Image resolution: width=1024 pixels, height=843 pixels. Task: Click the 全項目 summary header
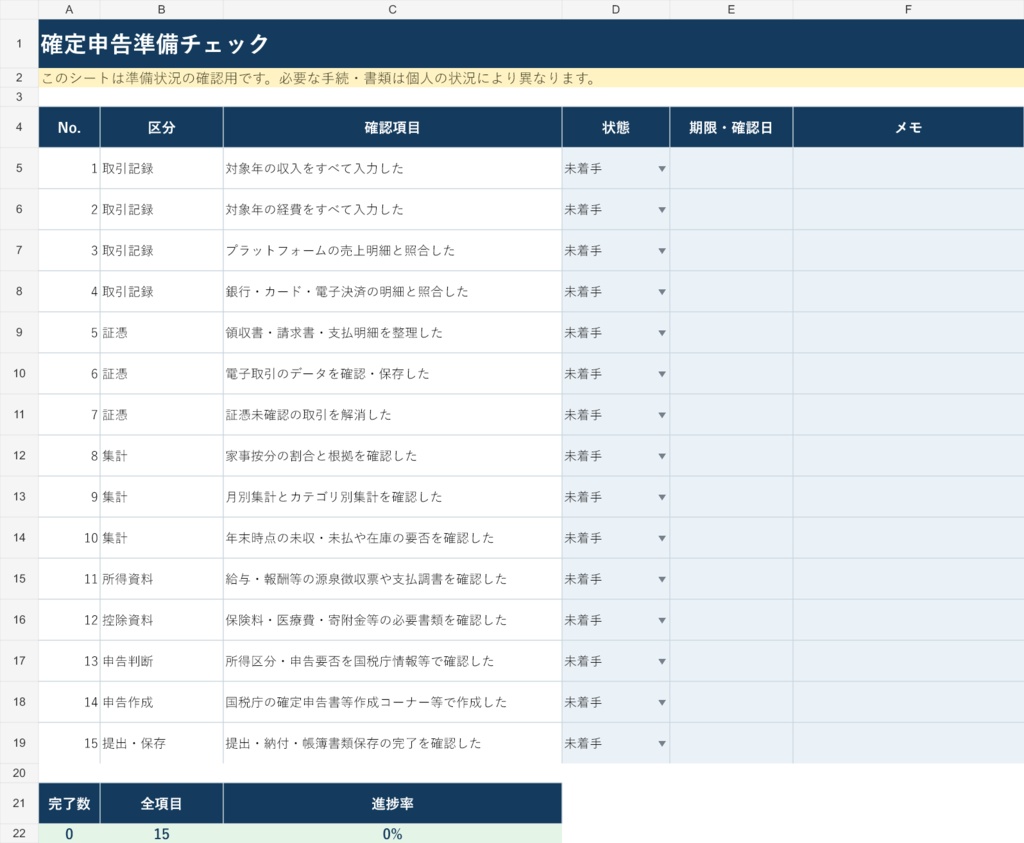click(x=161, y=804)
